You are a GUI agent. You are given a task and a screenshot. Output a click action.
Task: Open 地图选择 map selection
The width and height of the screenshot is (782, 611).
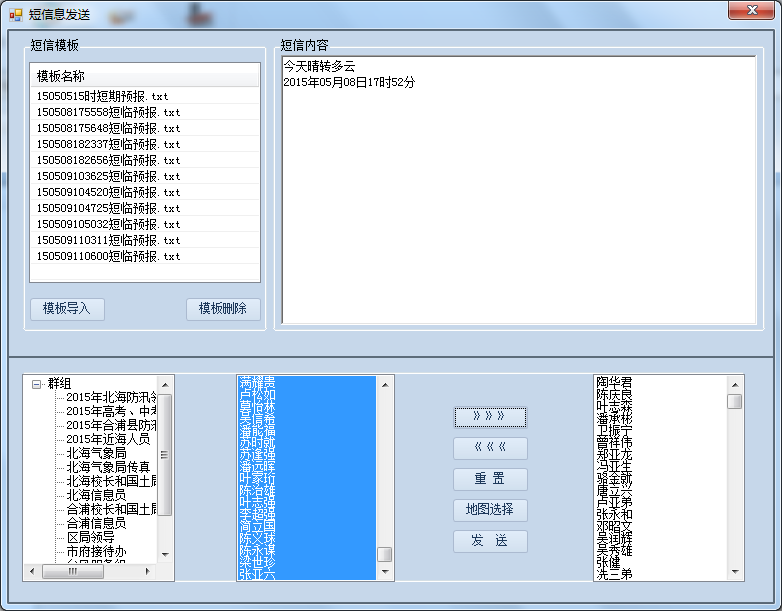[x=490, y=510]
